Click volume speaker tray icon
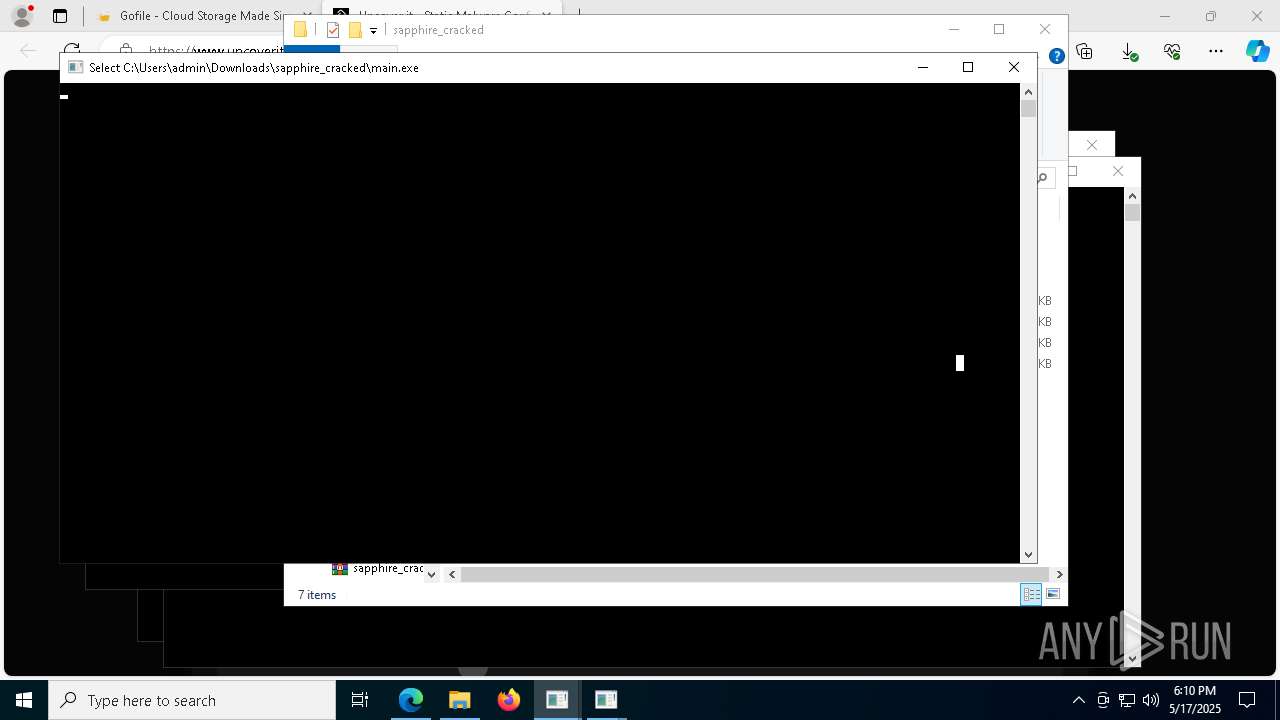 pos(1151,700)
